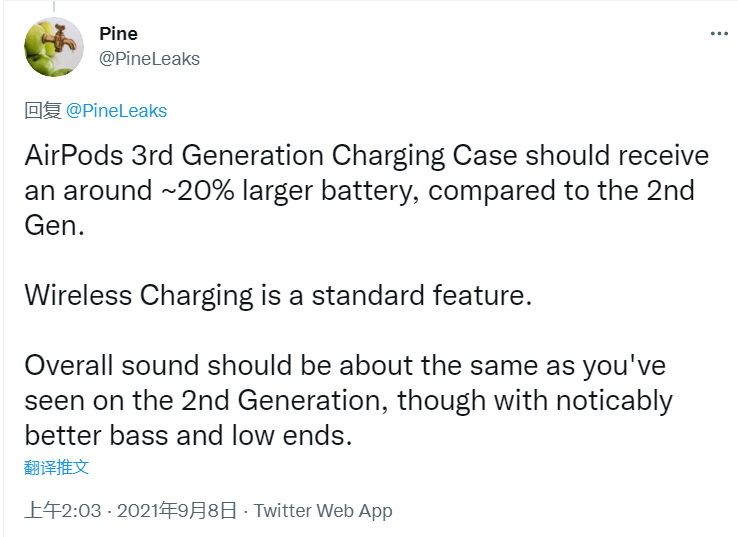Viewport: 738px width, 537px height.
Task: Click the 回复 reply label
Action: [42, 110]
